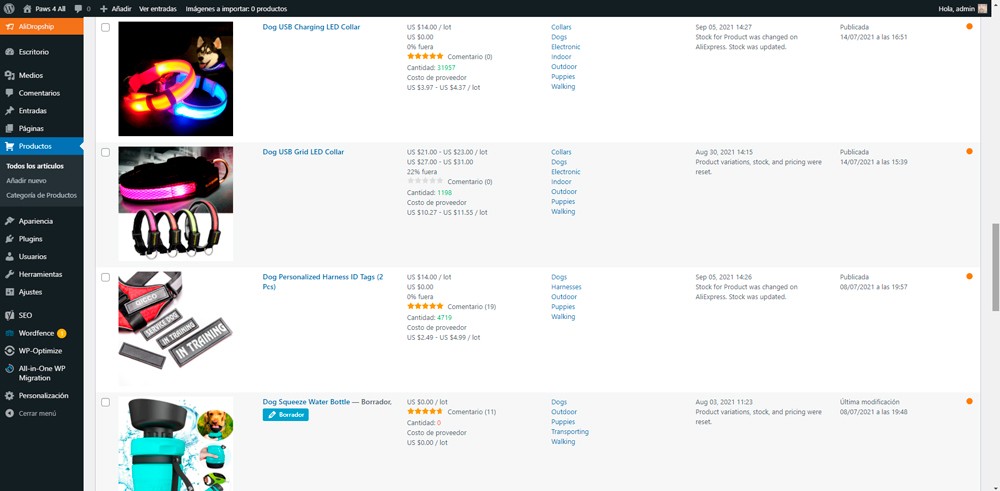Click the Comentarios sidebar icon

click(x=10, y=93)
